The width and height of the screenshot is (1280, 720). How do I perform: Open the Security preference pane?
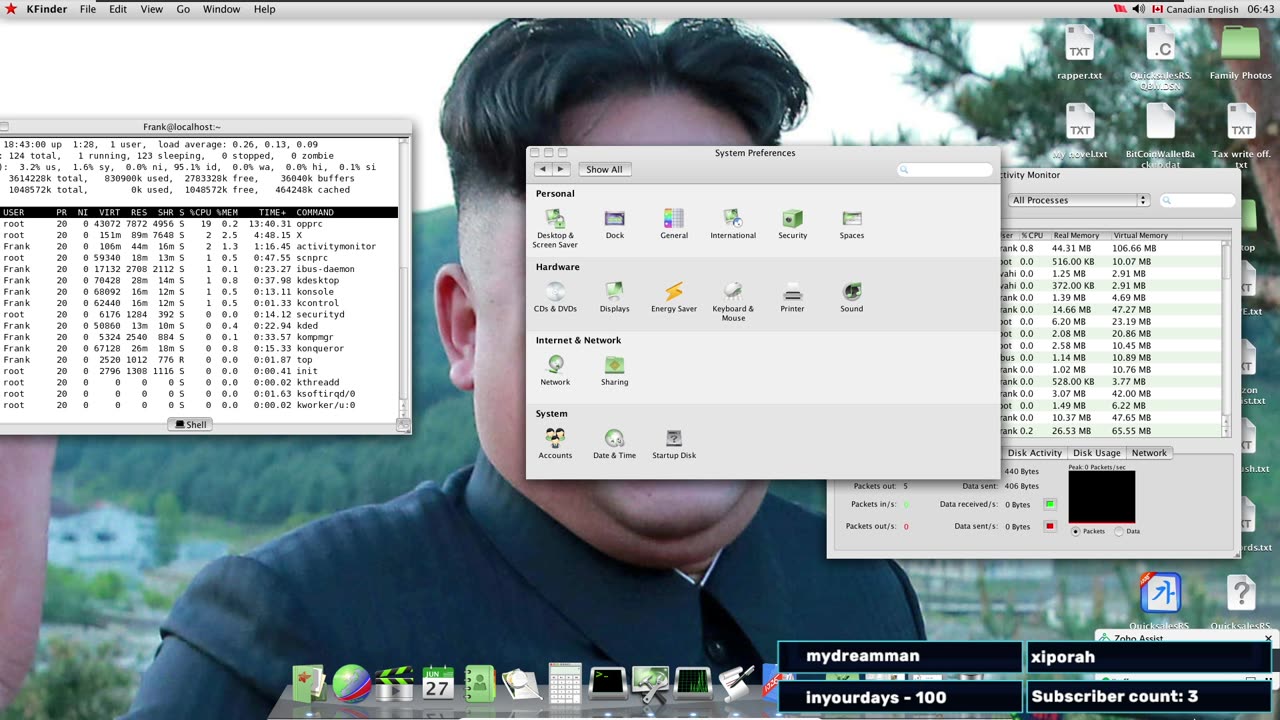coord(792,224)
